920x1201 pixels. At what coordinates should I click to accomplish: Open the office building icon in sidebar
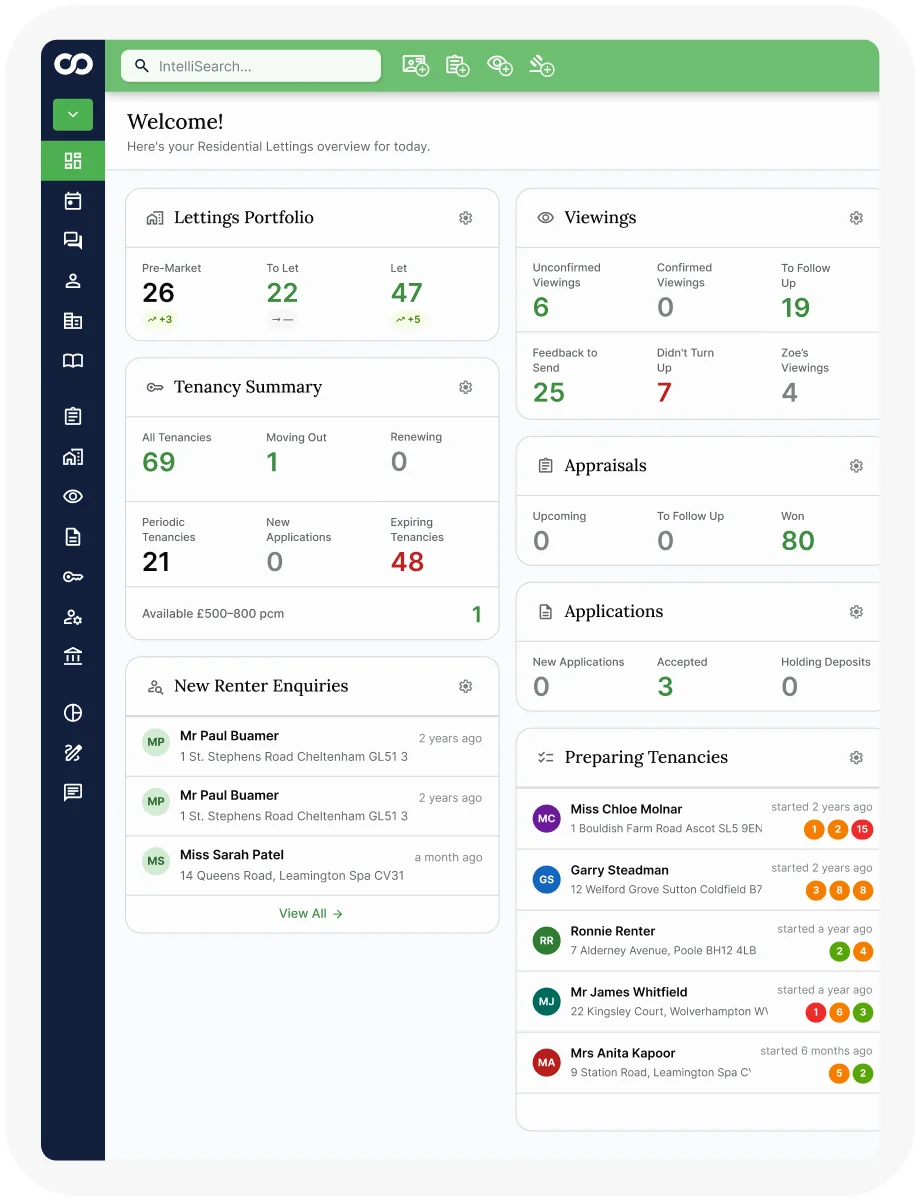click(73, 321)
